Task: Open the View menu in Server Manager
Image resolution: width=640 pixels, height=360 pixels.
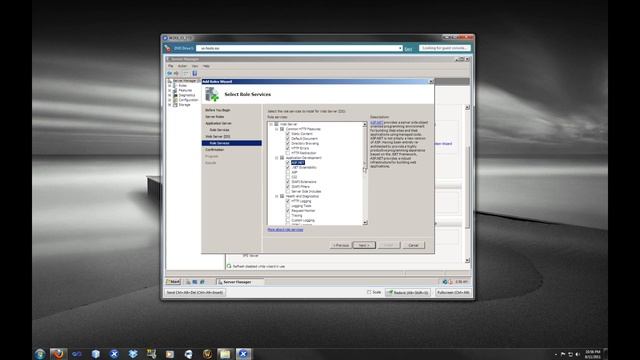Action: pos(195,66)
